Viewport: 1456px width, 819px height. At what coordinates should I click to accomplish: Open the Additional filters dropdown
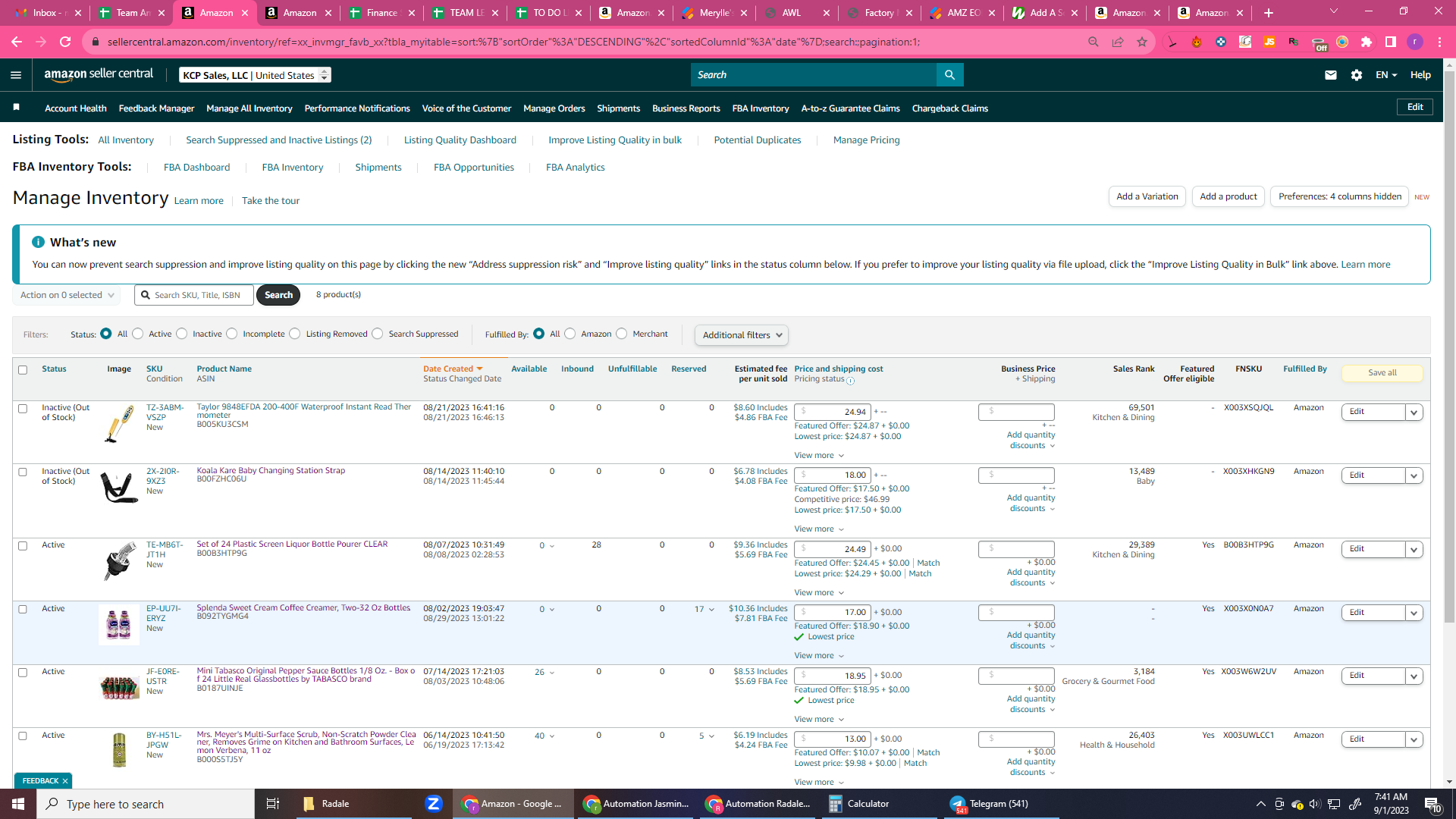pos(742,335)
